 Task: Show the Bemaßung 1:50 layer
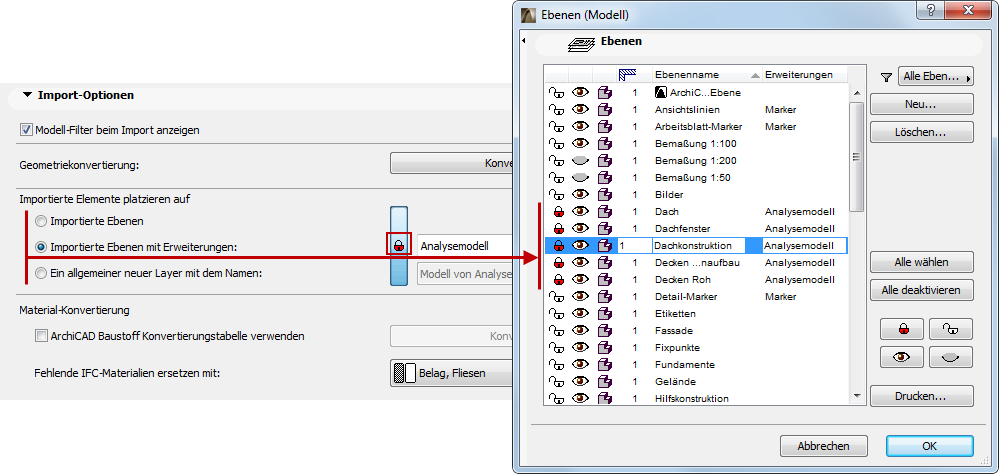click(580, 178)
